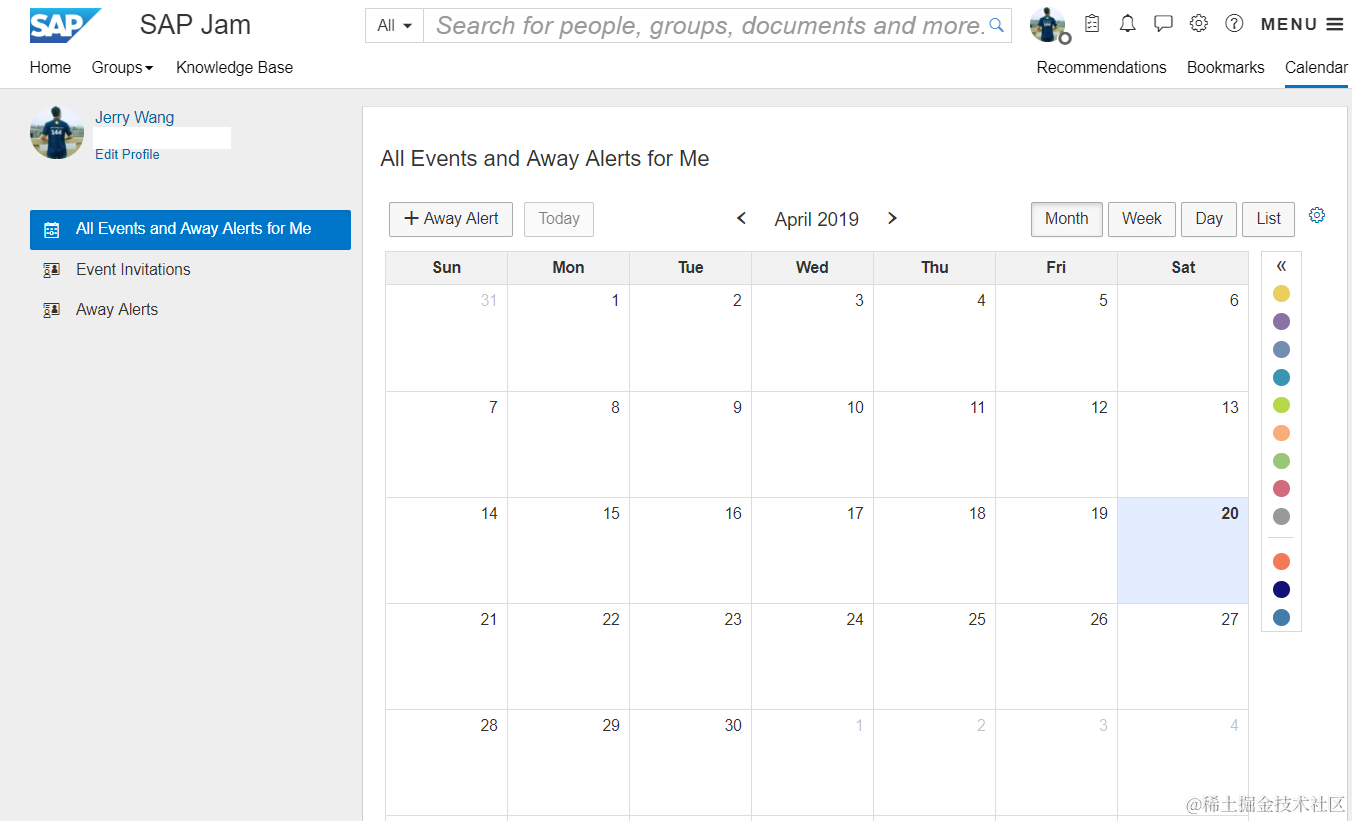Click the SAP logo
The height and width of the screenshot is (821, 1352).
[65, 25]
